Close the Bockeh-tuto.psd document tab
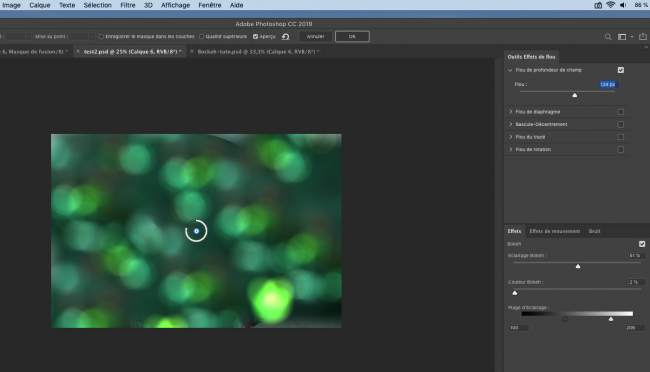This screenshot has width=650, height=372. click(x=192, y=51)
